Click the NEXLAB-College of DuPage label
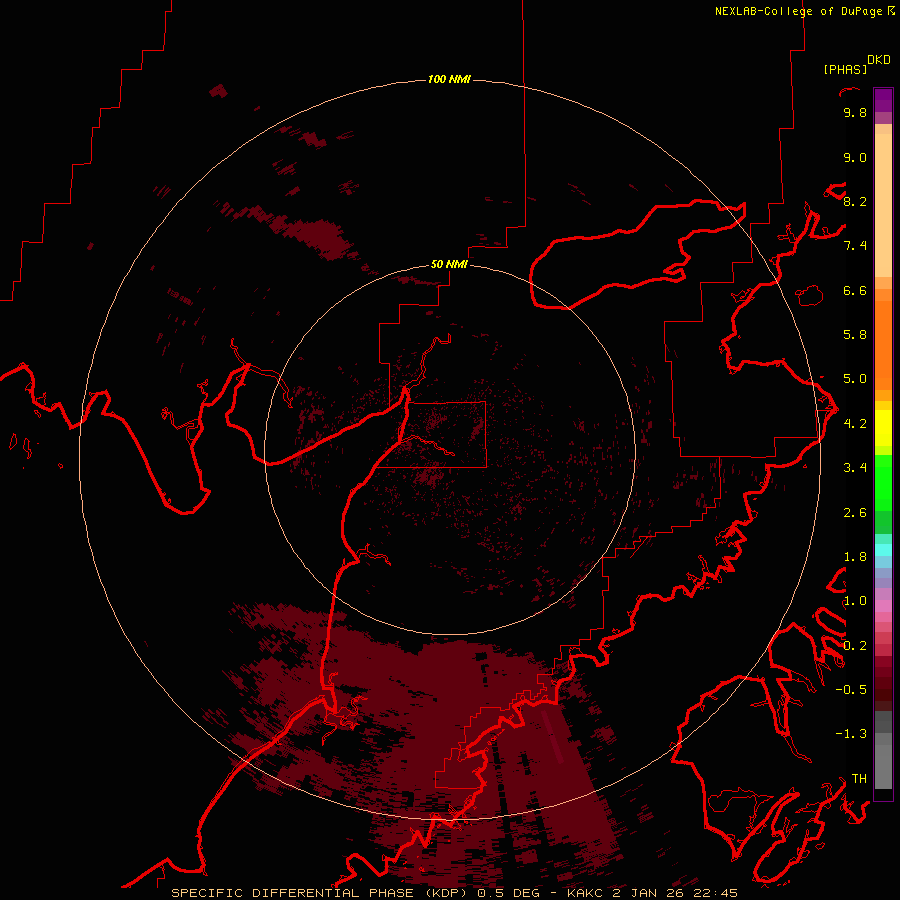 point(798,11)
